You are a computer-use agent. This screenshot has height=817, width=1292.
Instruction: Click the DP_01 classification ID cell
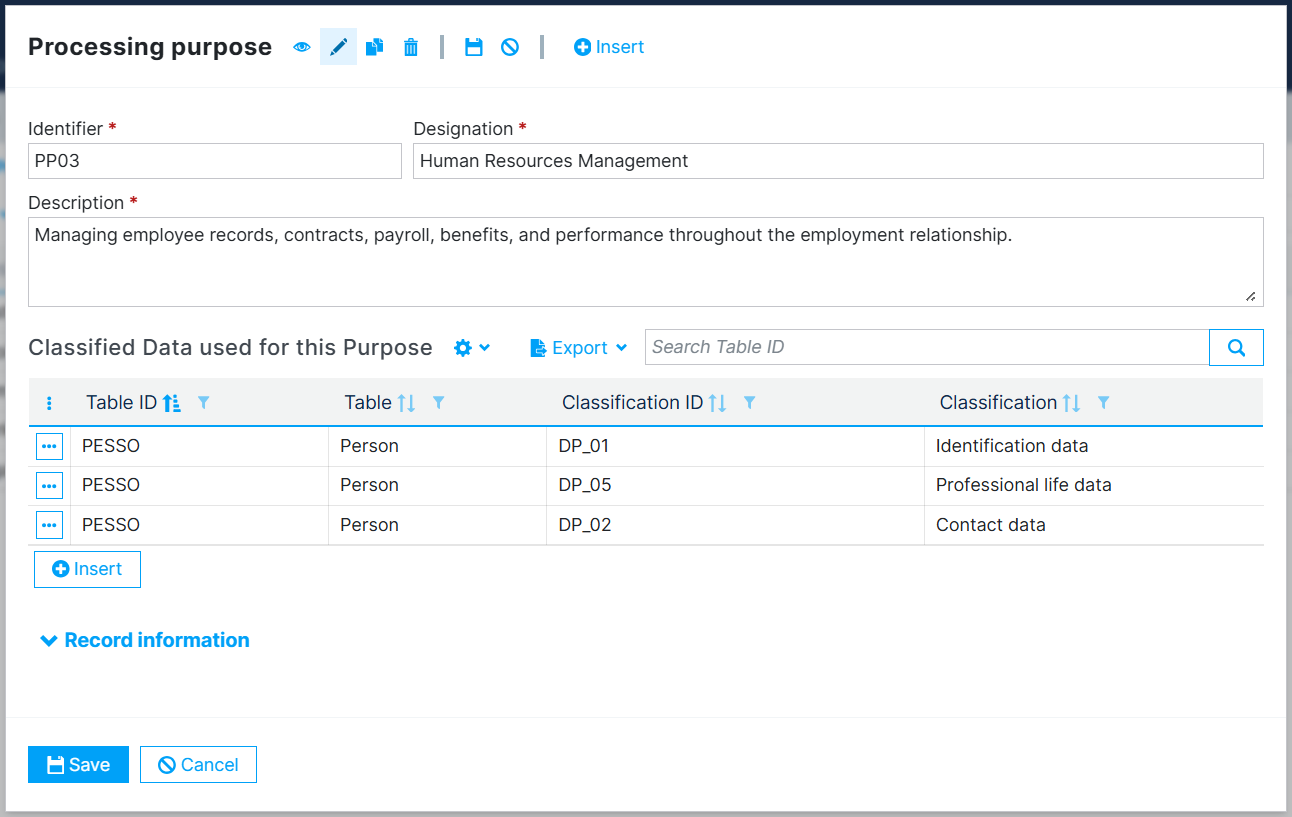[735, 446]
